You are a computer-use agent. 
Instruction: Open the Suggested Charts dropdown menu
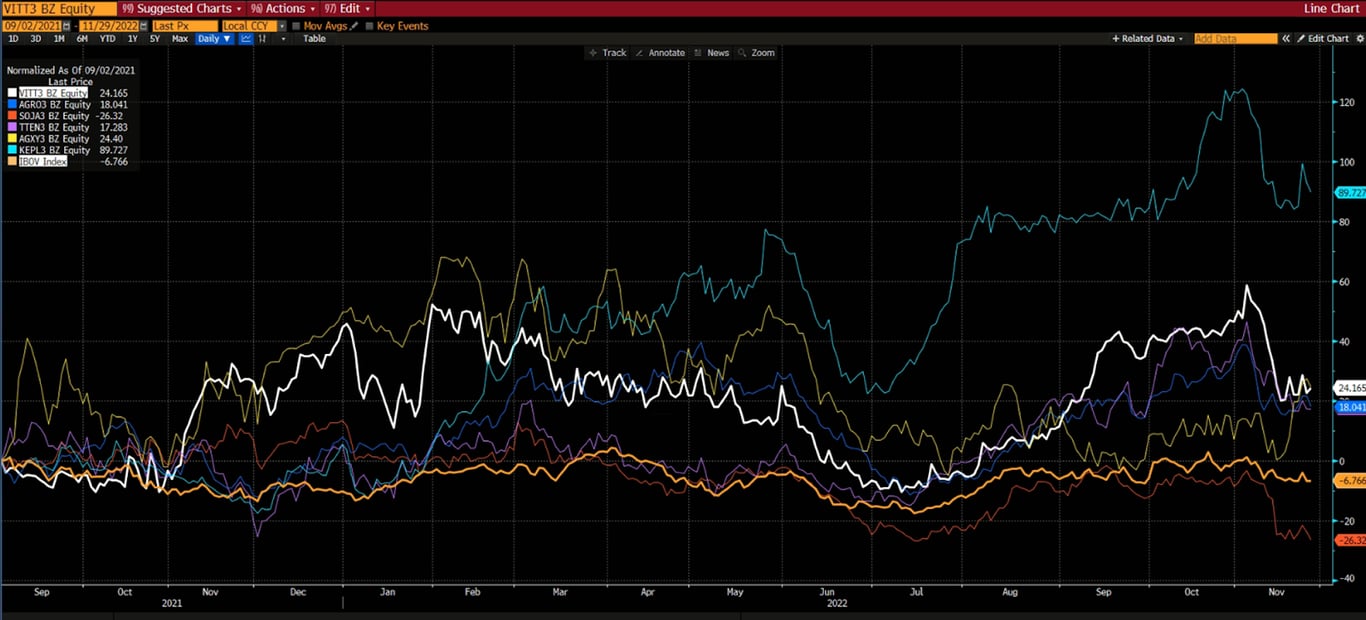[181, 8]
